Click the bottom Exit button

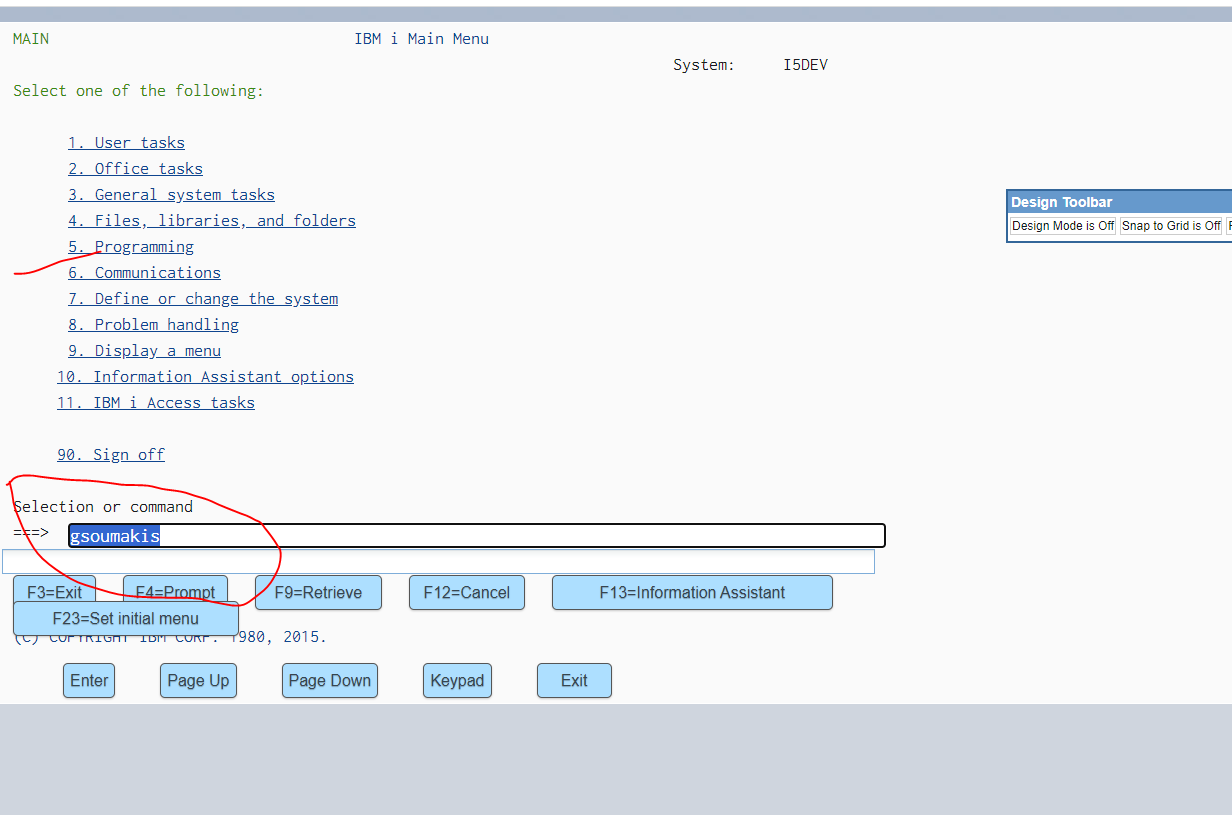coord(574,680)
